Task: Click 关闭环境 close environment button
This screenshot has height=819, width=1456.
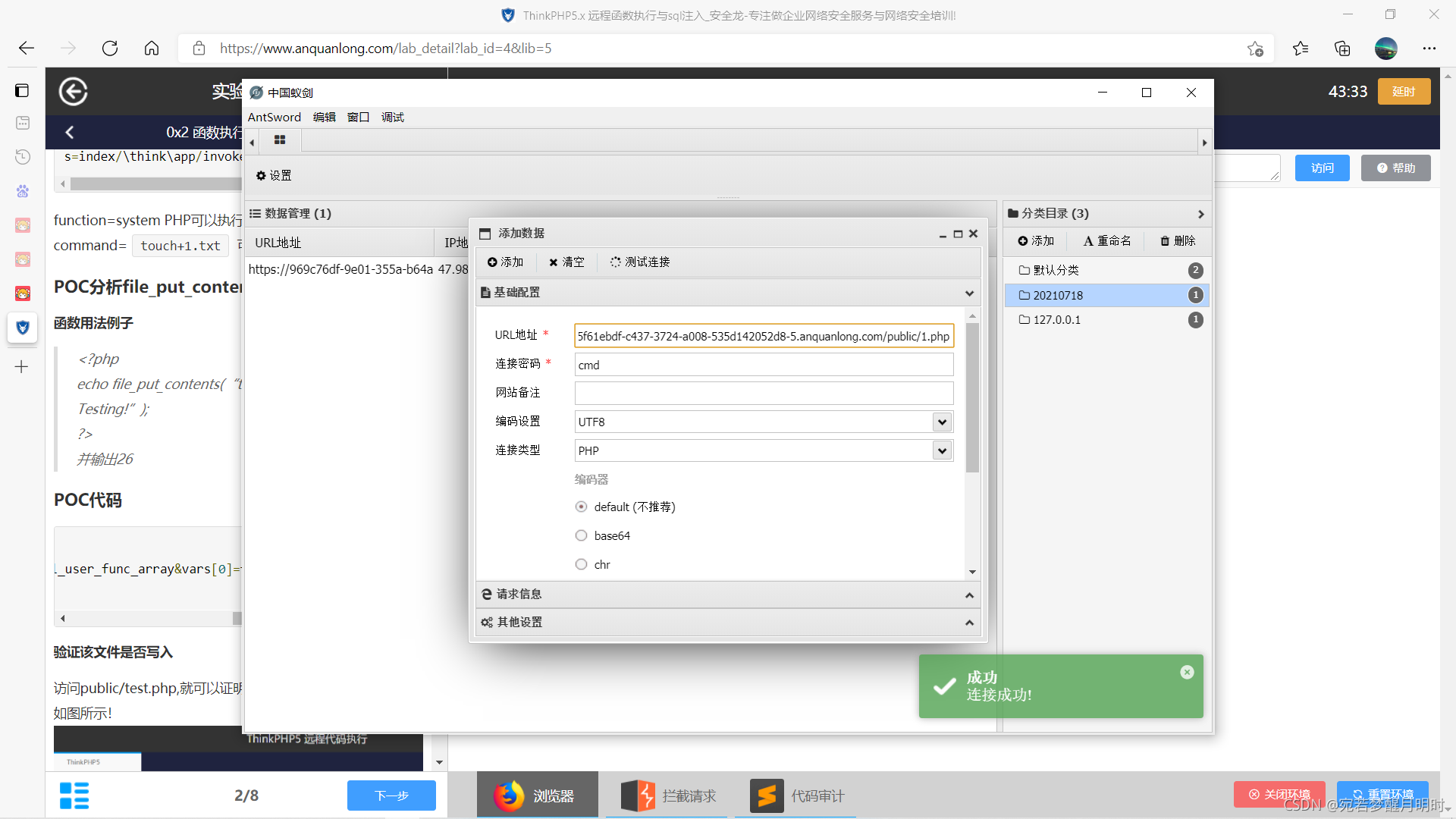Action: click(1279, 794)
